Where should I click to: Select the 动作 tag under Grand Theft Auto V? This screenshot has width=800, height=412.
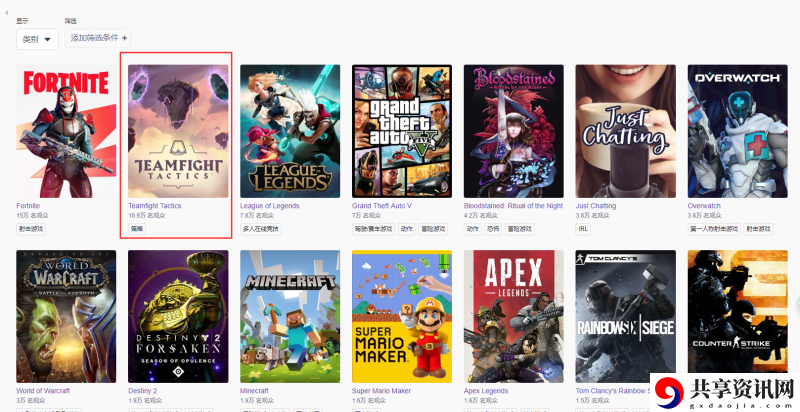[x=407, y=229]
